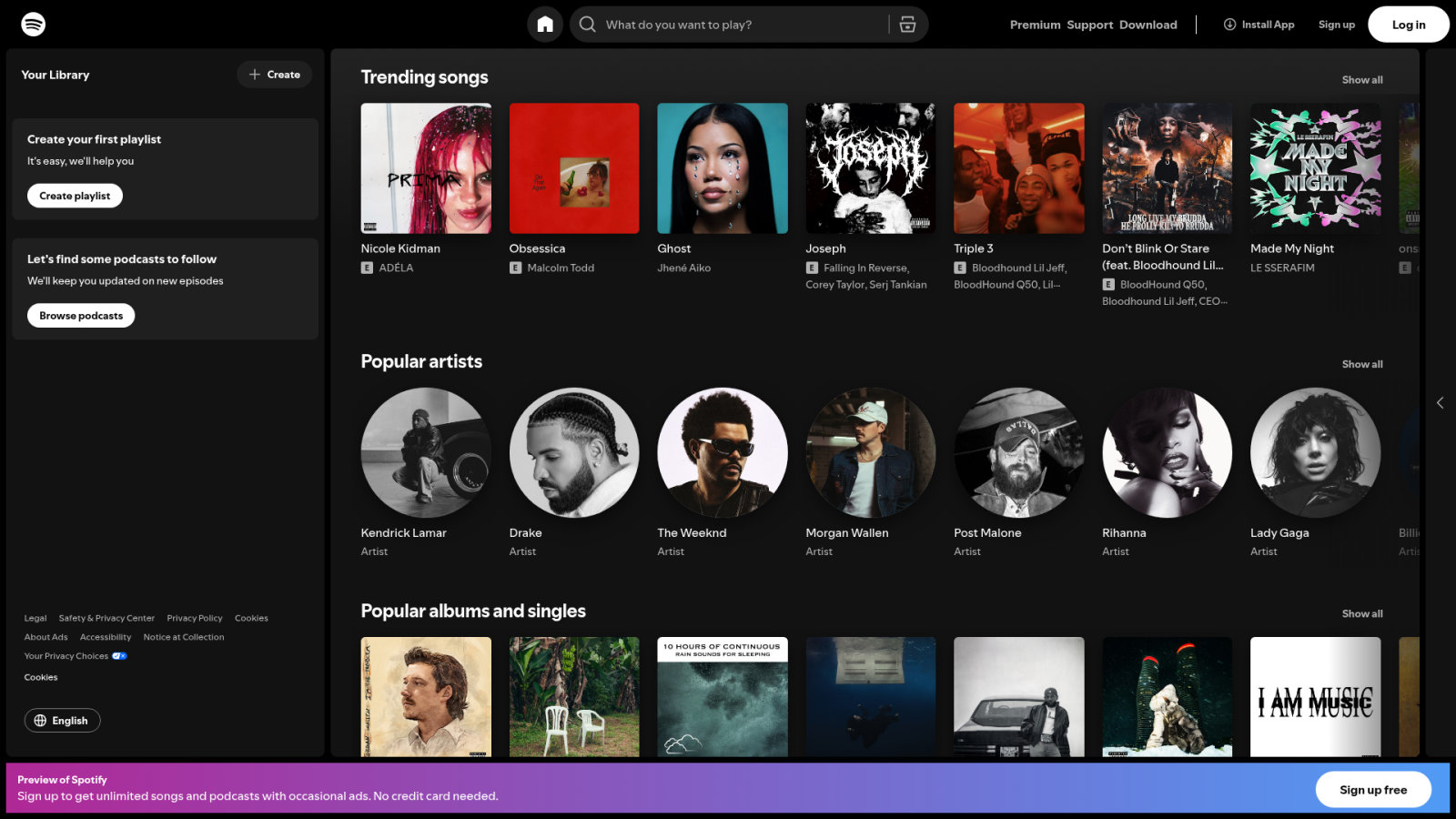Open the About Ads link

click(x=45, y=637)
